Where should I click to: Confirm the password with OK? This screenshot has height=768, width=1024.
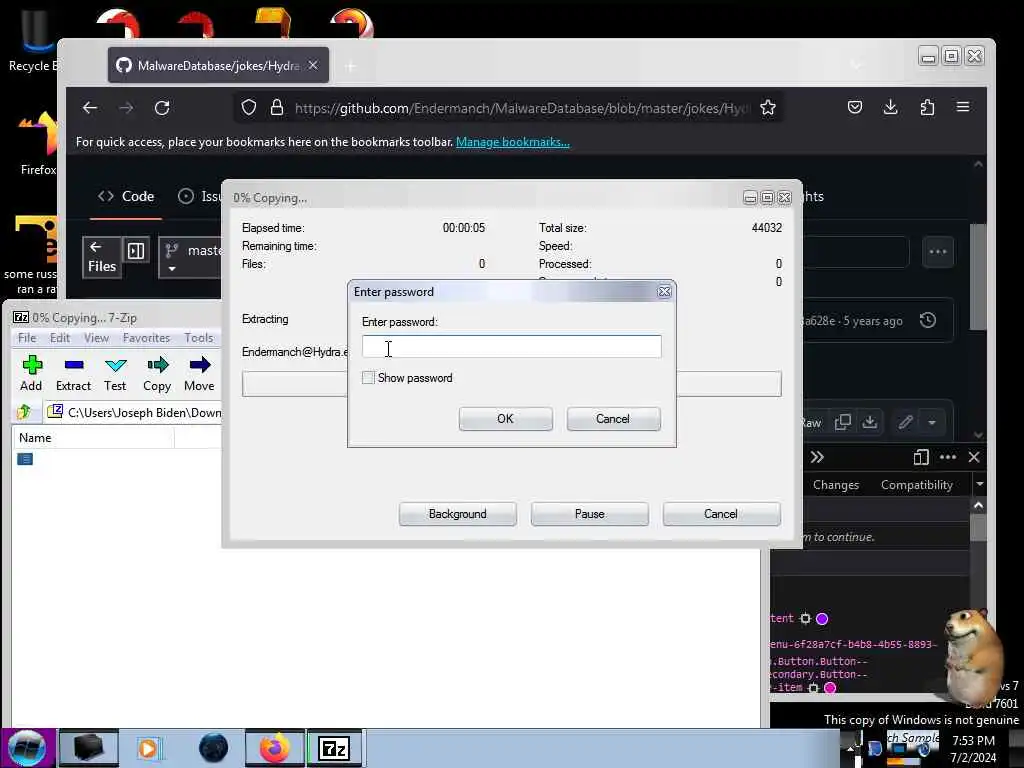pos(505,419)
